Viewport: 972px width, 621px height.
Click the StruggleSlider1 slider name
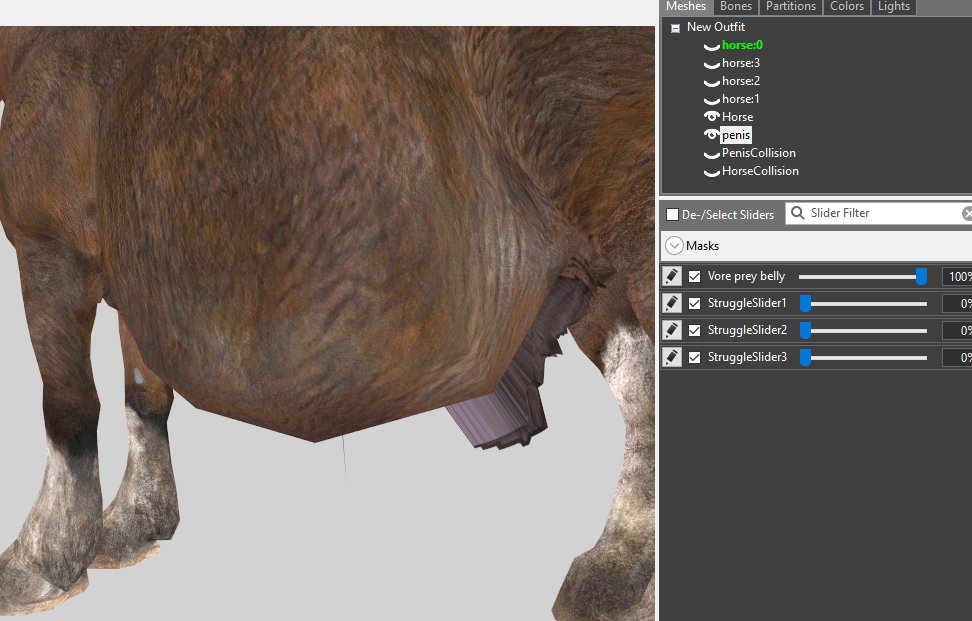[747, 302]
